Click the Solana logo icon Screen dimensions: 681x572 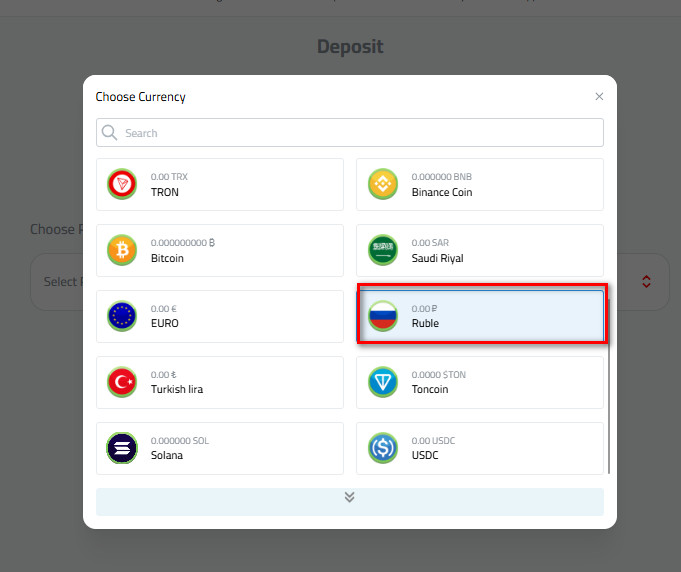coord(122,448)
